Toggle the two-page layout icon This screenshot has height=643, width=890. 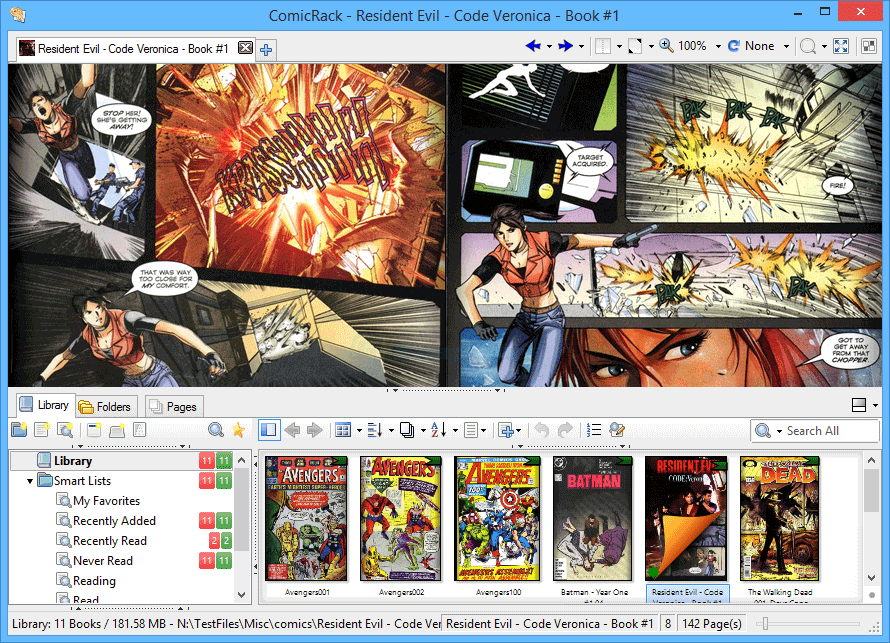click(x=603, y=46)
